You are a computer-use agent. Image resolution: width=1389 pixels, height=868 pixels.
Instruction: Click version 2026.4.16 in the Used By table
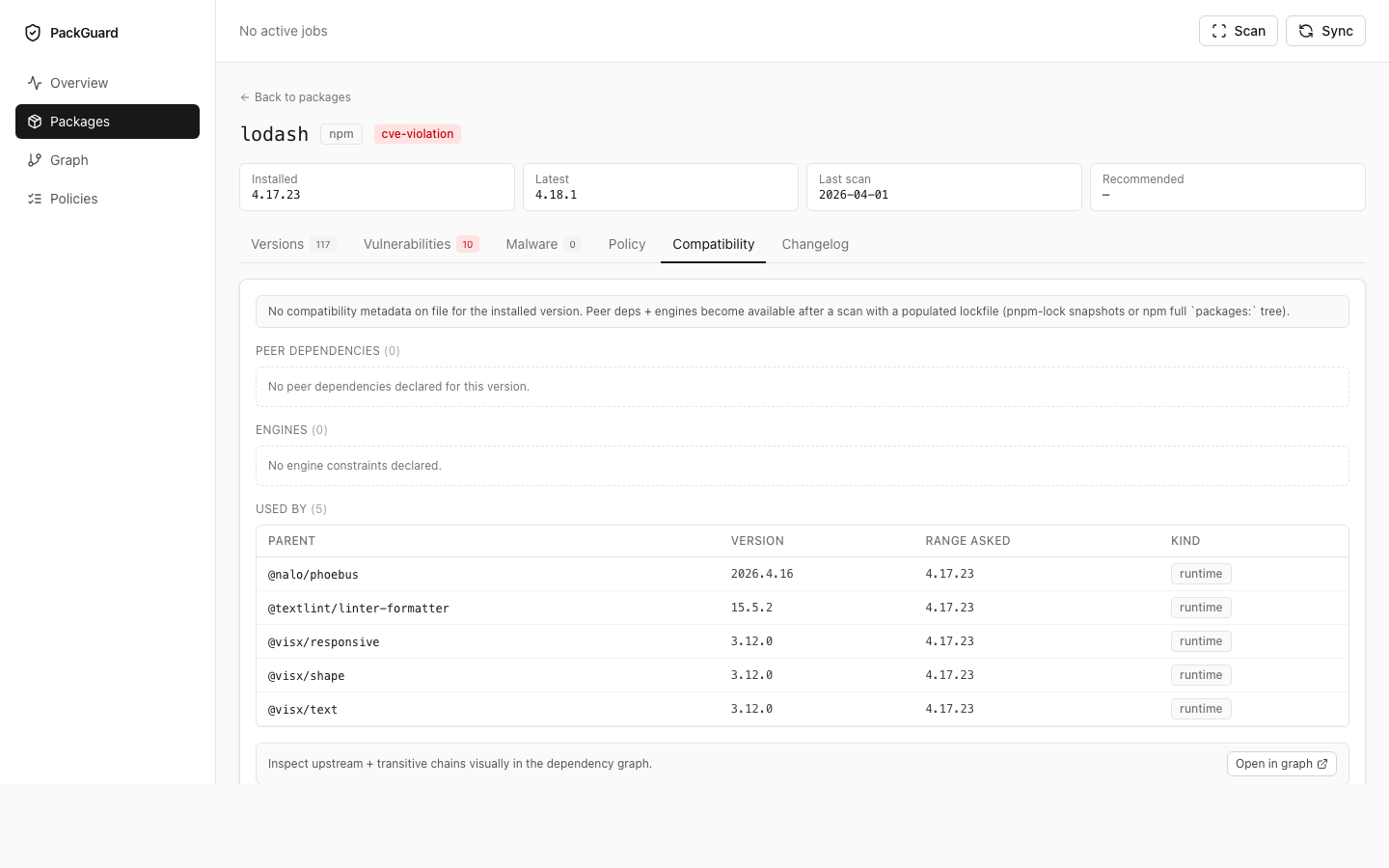point(762,574)
